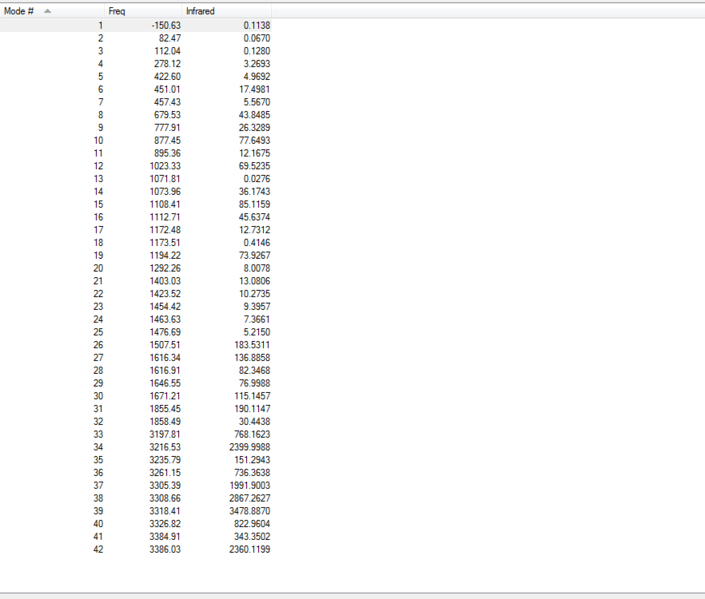The image size is (705, 599).
Task: Select frequency value 3384.91
Action: 165,537
